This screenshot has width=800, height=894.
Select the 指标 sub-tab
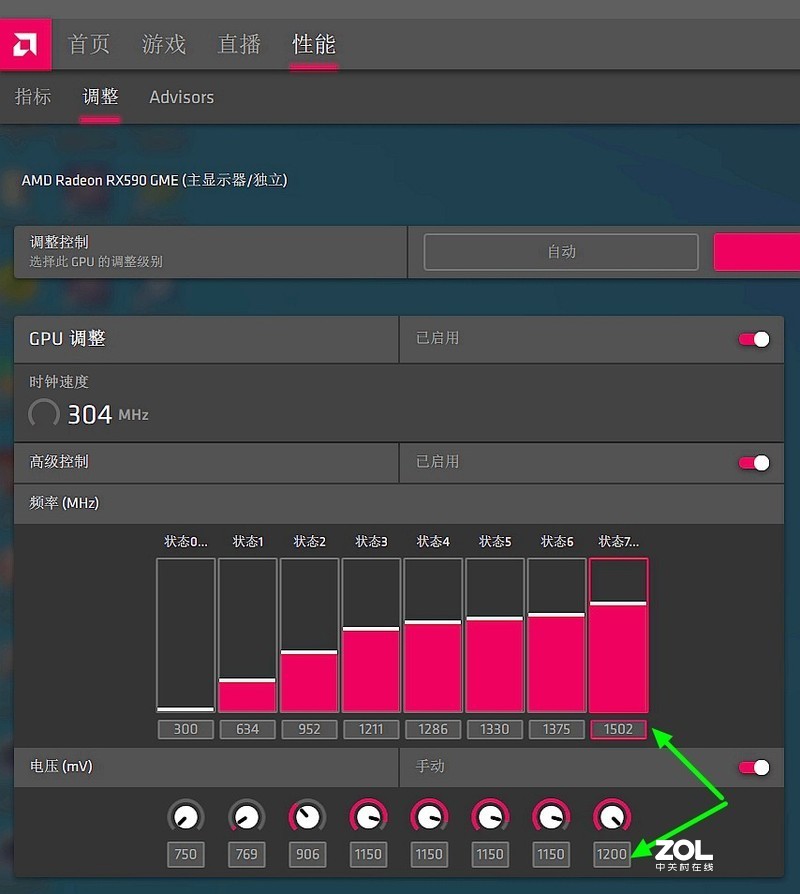coord(33,96)
